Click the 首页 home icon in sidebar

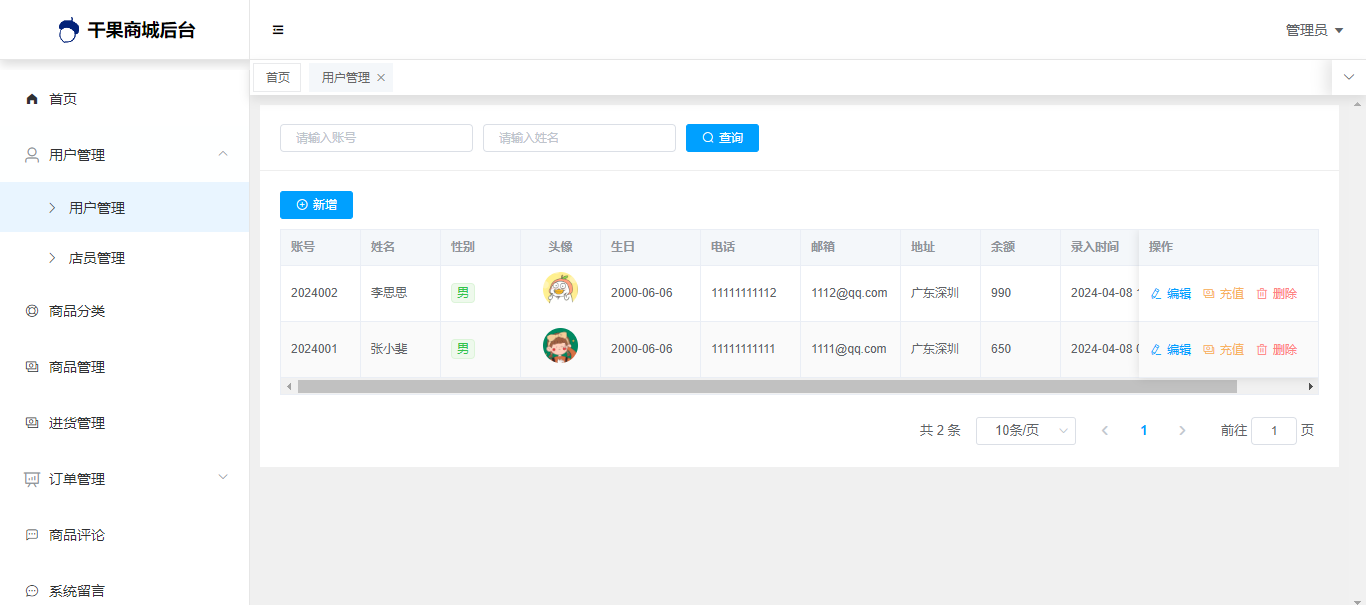32,99
